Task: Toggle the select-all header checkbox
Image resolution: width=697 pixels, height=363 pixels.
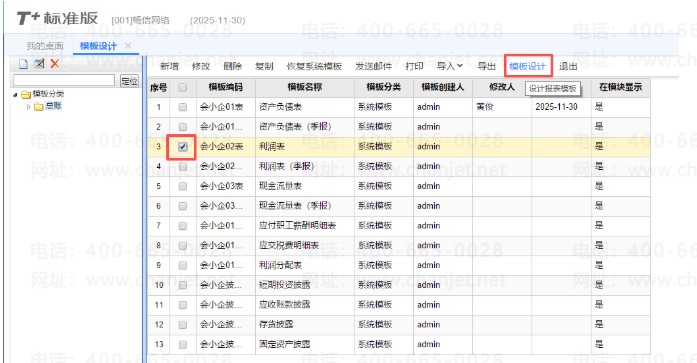Action: click(183, 88)
